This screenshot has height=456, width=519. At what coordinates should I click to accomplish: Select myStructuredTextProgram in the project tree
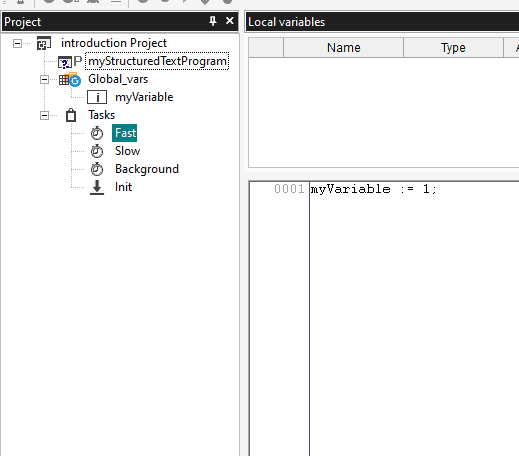point(157,61)
